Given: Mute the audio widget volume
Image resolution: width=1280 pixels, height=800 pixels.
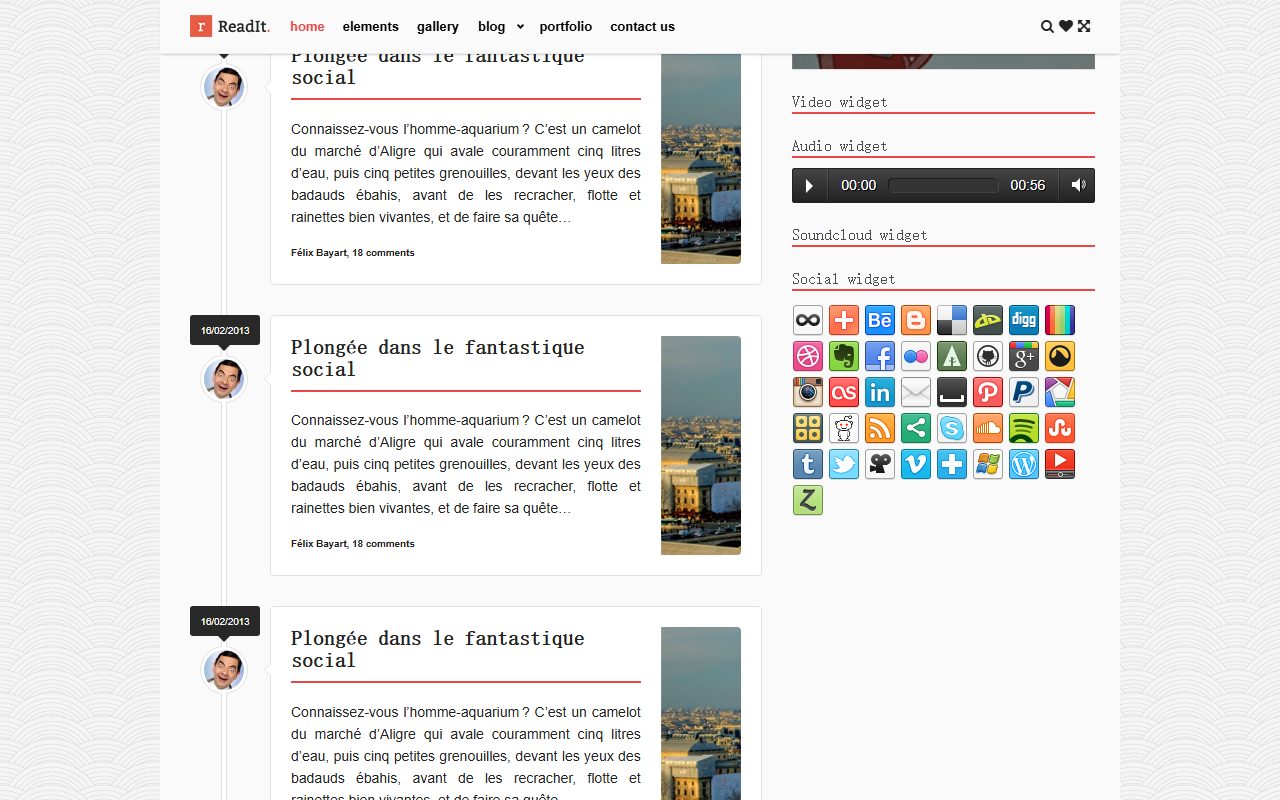Looking at the screenshot, I should coord(1078,185).
